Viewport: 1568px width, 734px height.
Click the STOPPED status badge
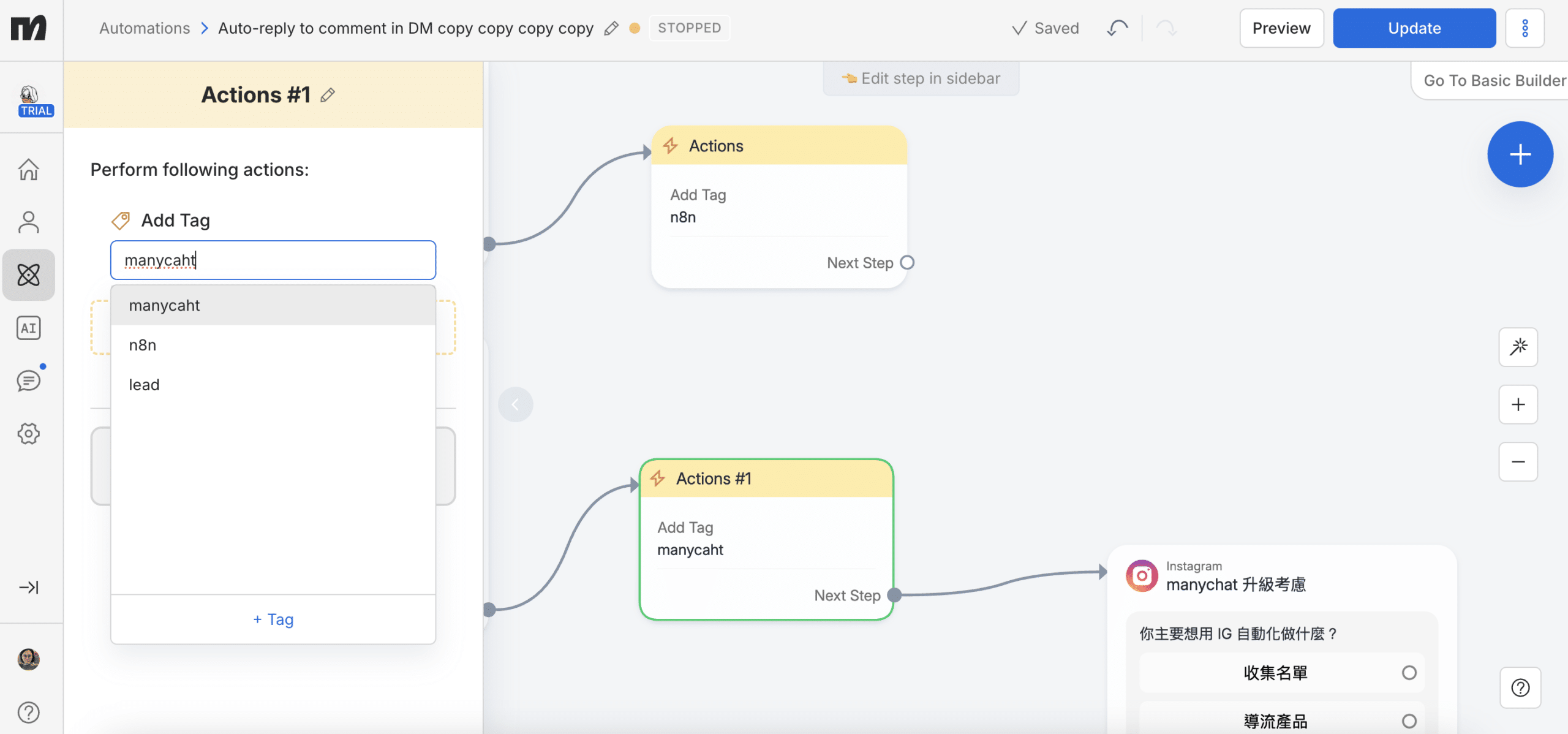point(690,28)
